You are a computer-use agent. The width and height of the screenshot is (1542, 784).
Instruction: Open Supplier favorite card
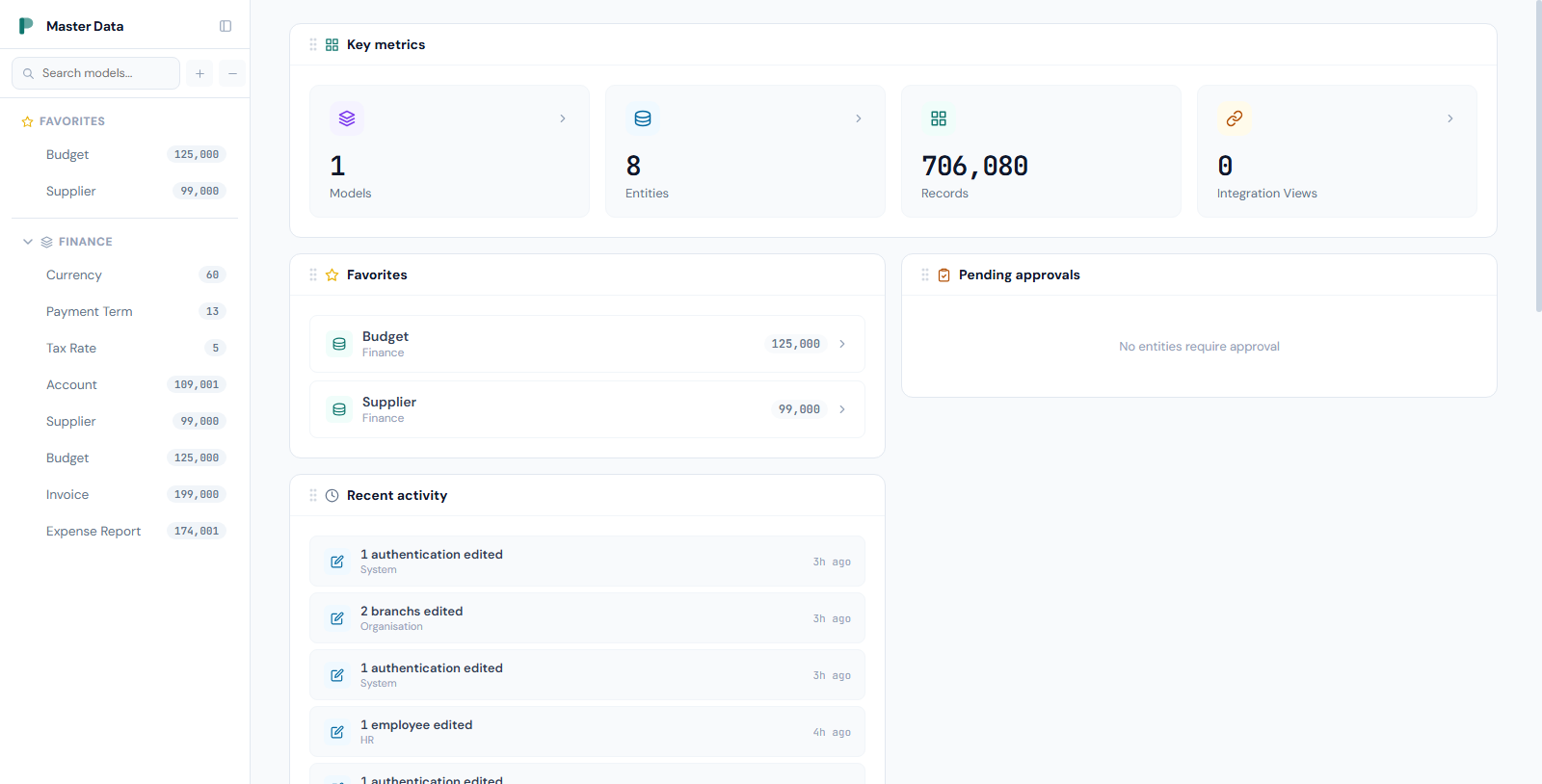coord(587,409)
